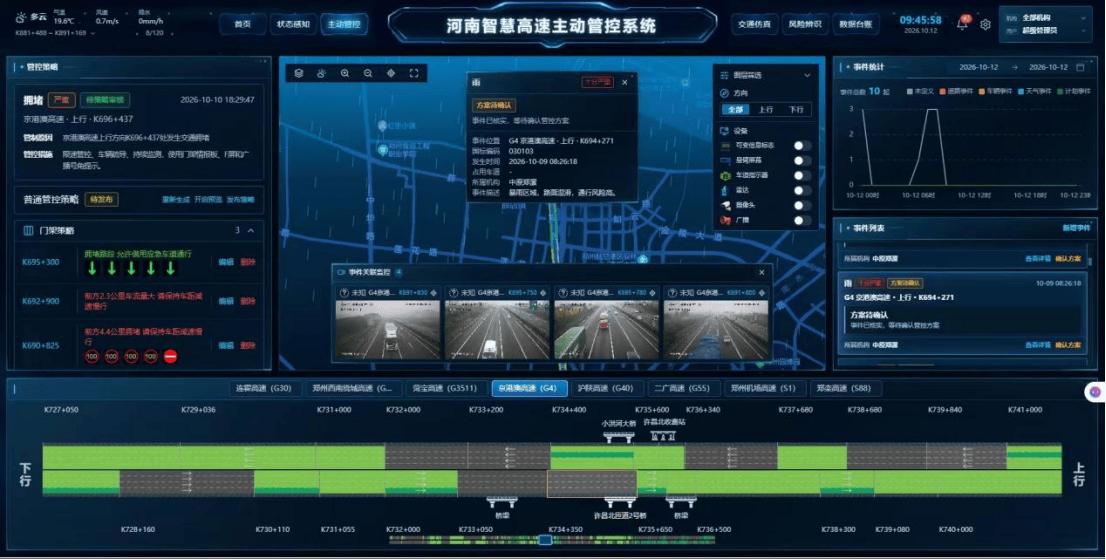1106x560 pixels.
Task: Open the 状态感知 navigation tab
Action: [293, 24]
